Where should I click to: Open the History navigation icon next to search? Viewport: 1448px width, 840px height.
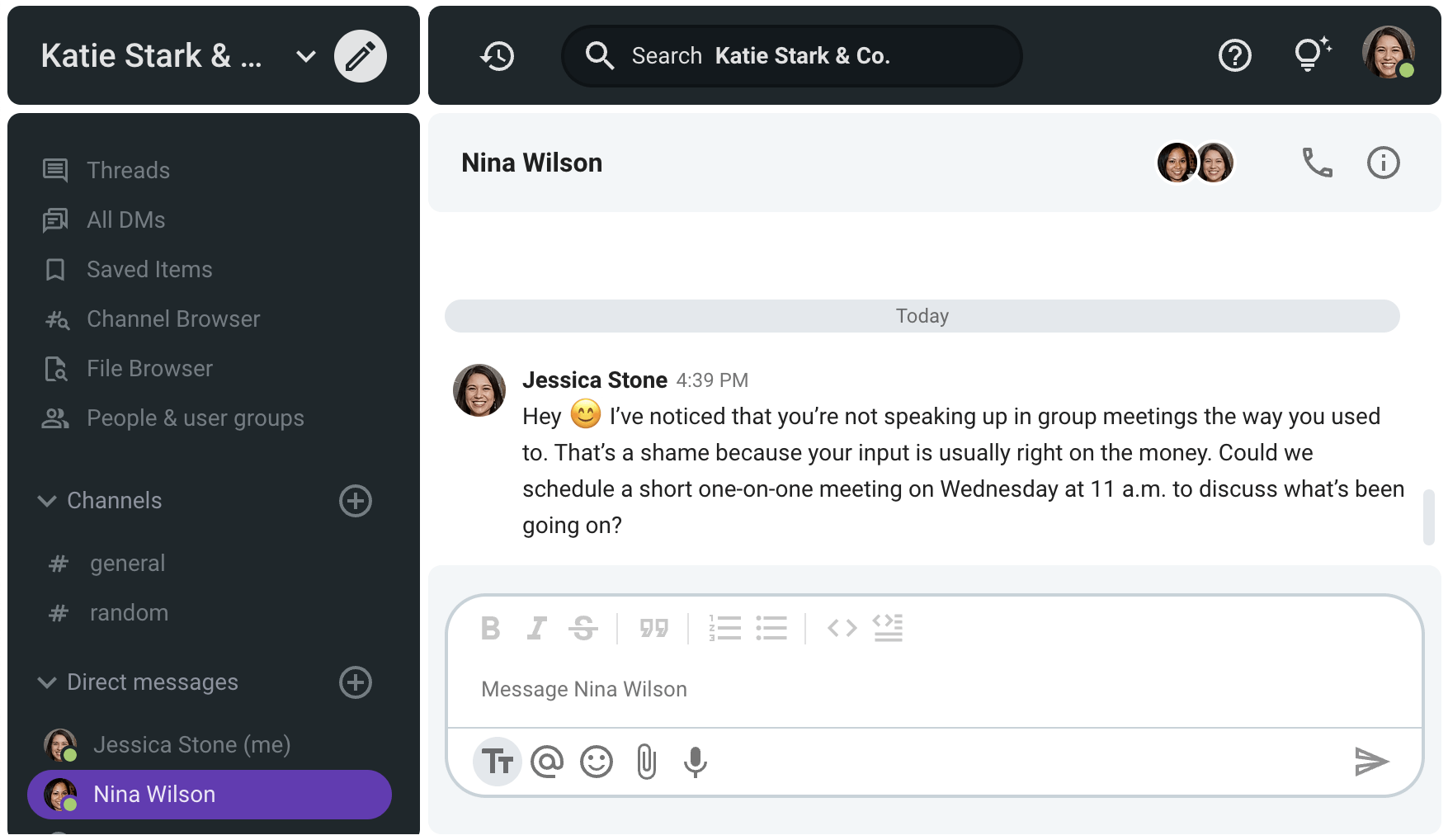496,55
